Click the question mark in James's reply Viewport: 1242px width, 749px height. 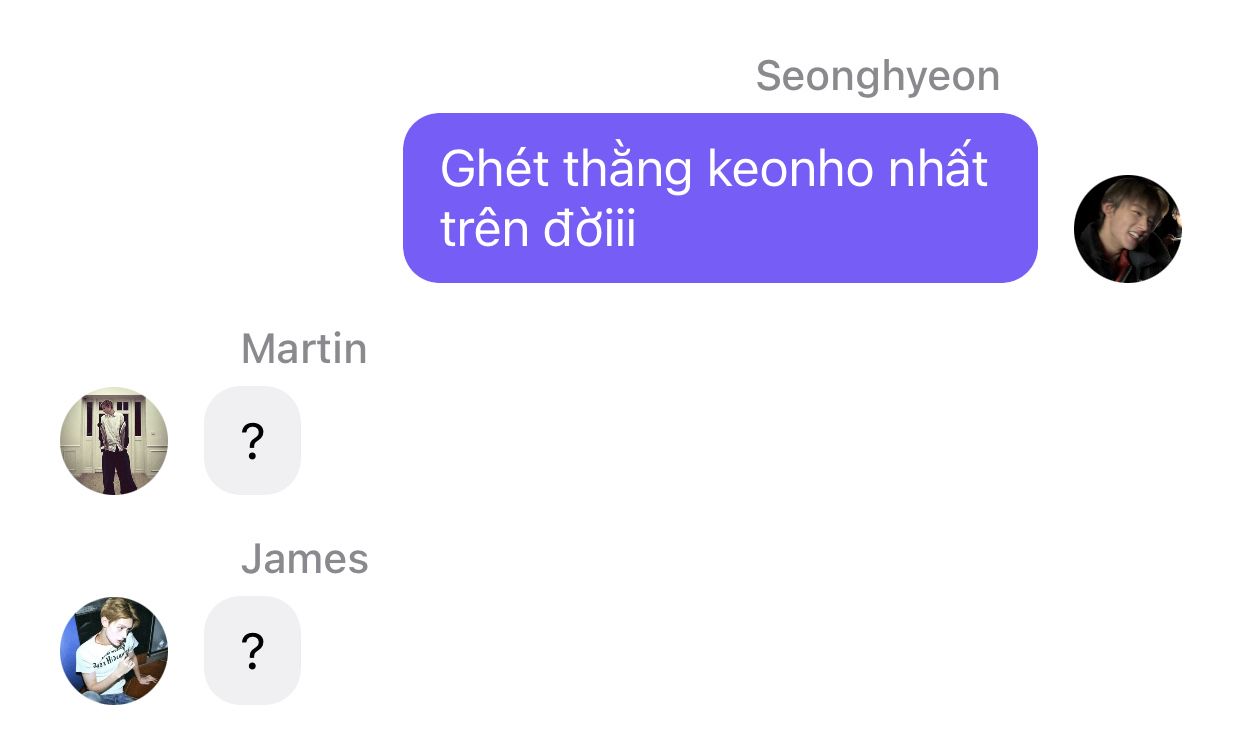click(x=253, y=651)
